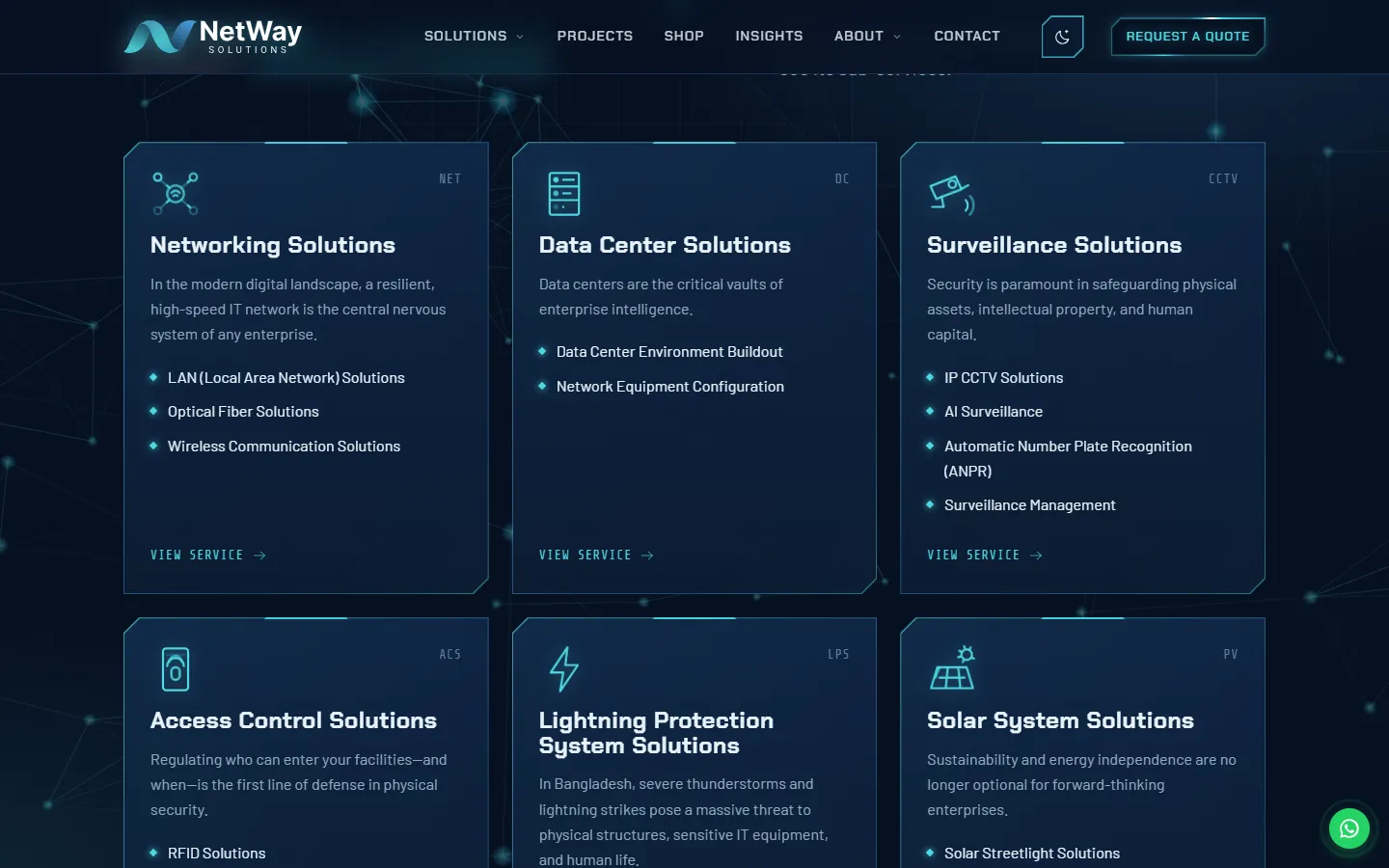Open the Insights menu item
This screenshot has width=1389, height=868.
click(769, 37)
